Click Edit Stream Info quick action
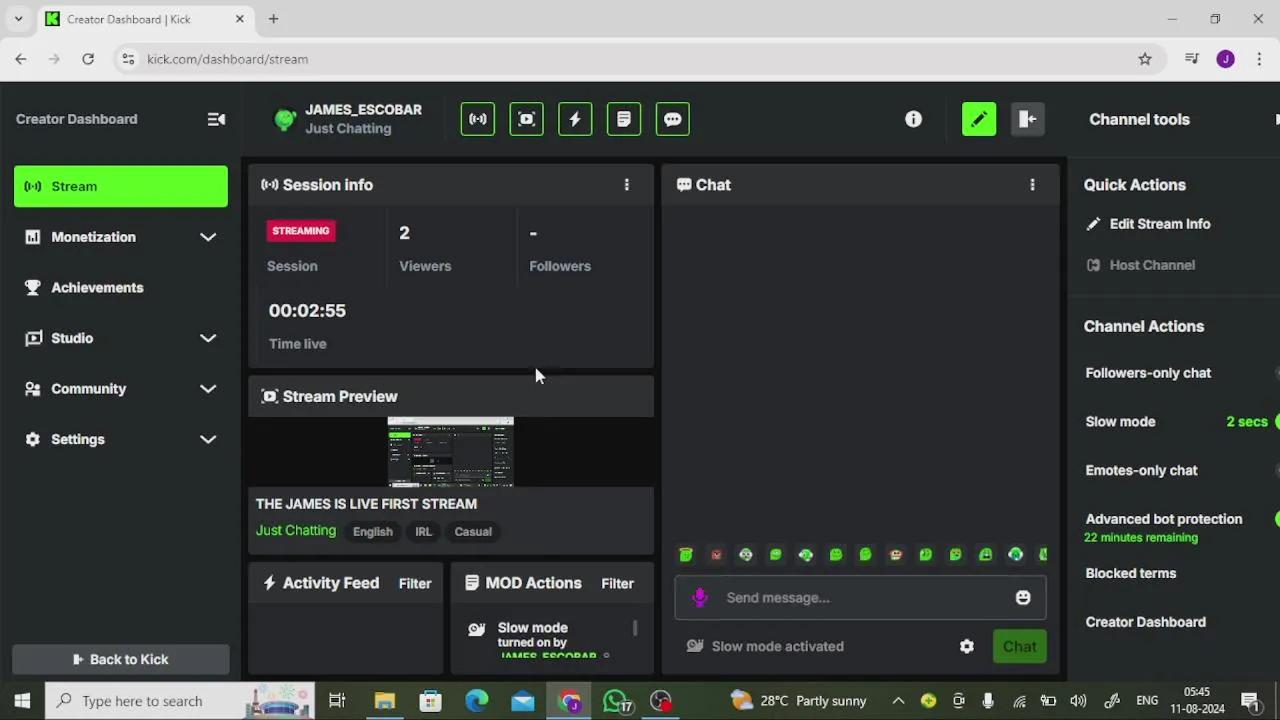The image size is (1280, 720). click(1148, 224)
